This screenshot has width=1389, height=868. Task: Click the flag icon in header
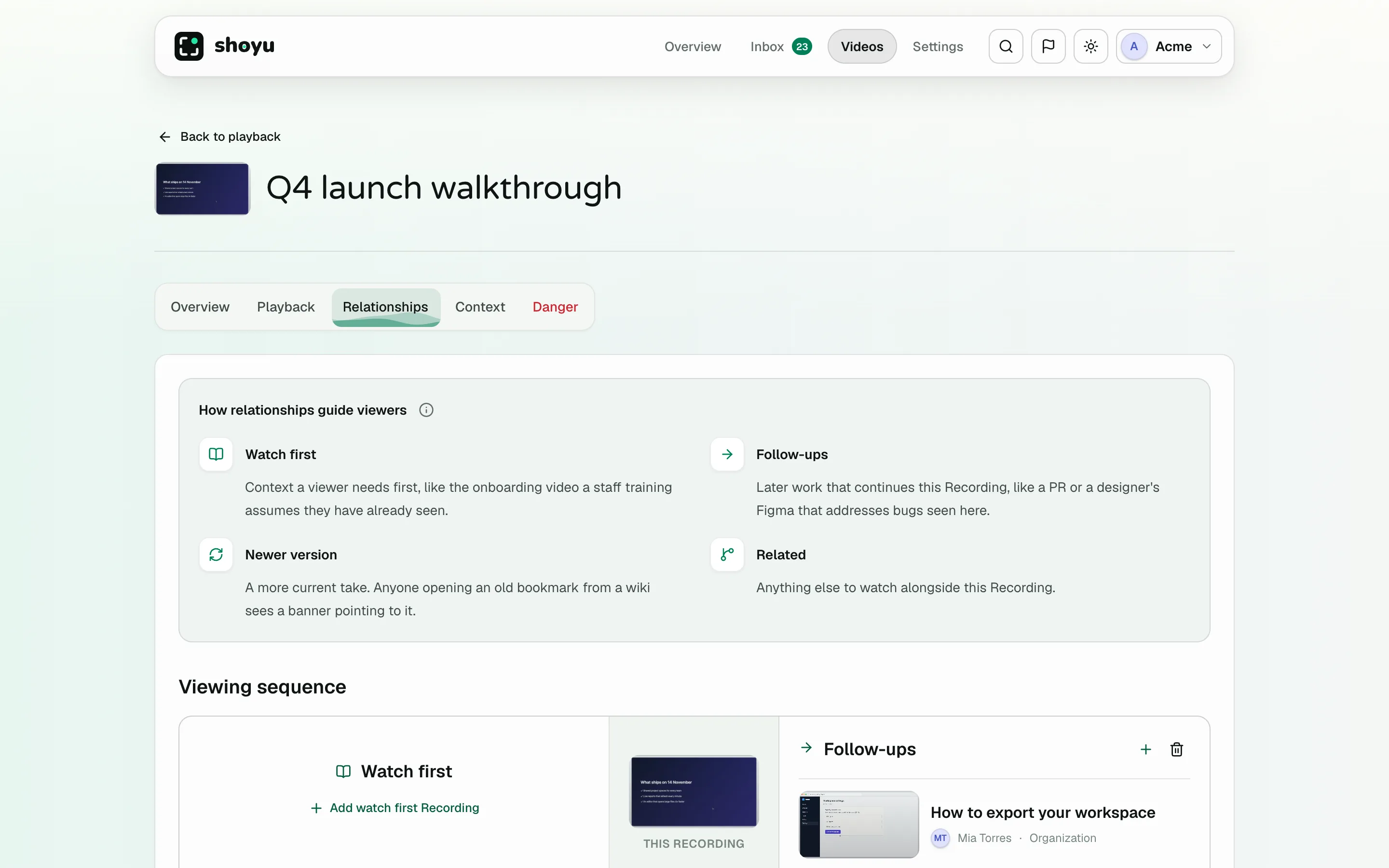[1048, 46]
